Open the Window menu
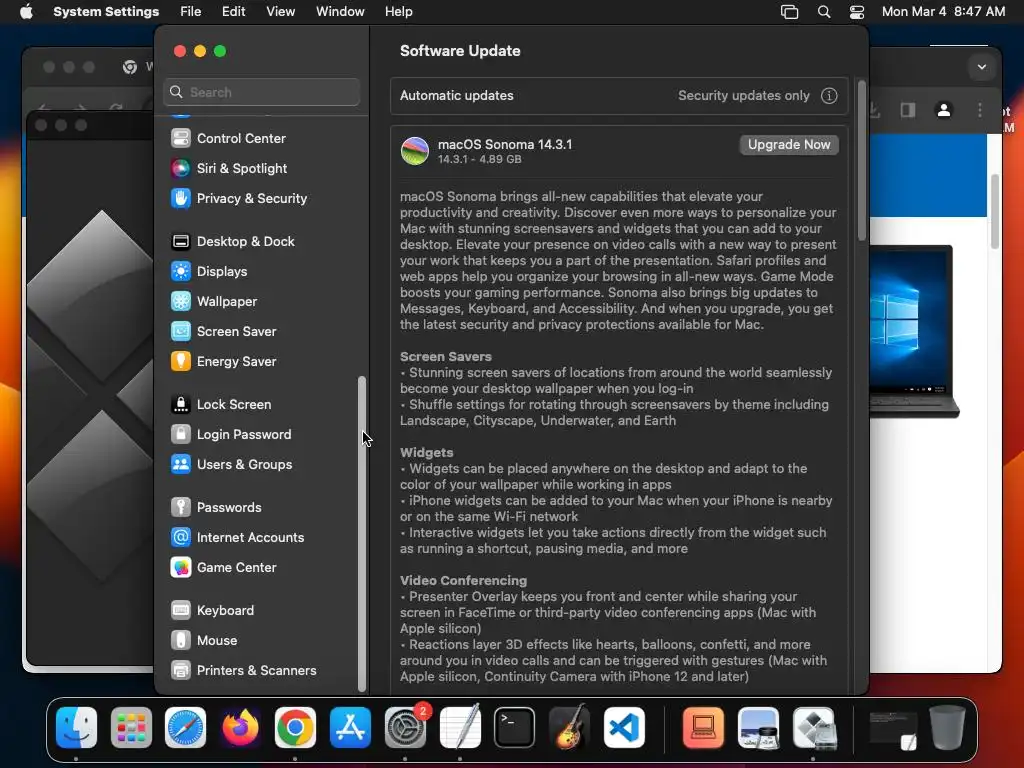 [x=340, y=12]
